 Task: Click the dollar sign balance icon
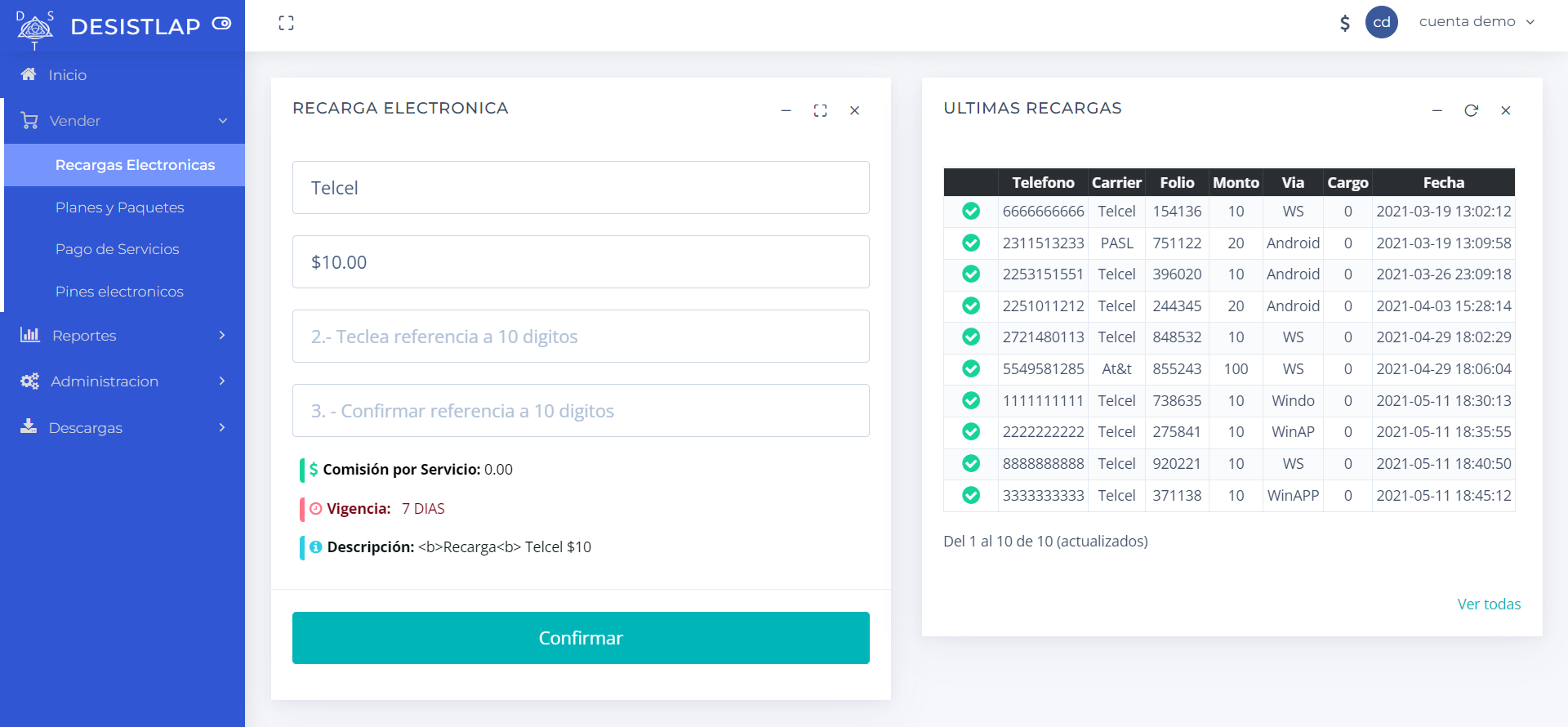[1344, 23]
